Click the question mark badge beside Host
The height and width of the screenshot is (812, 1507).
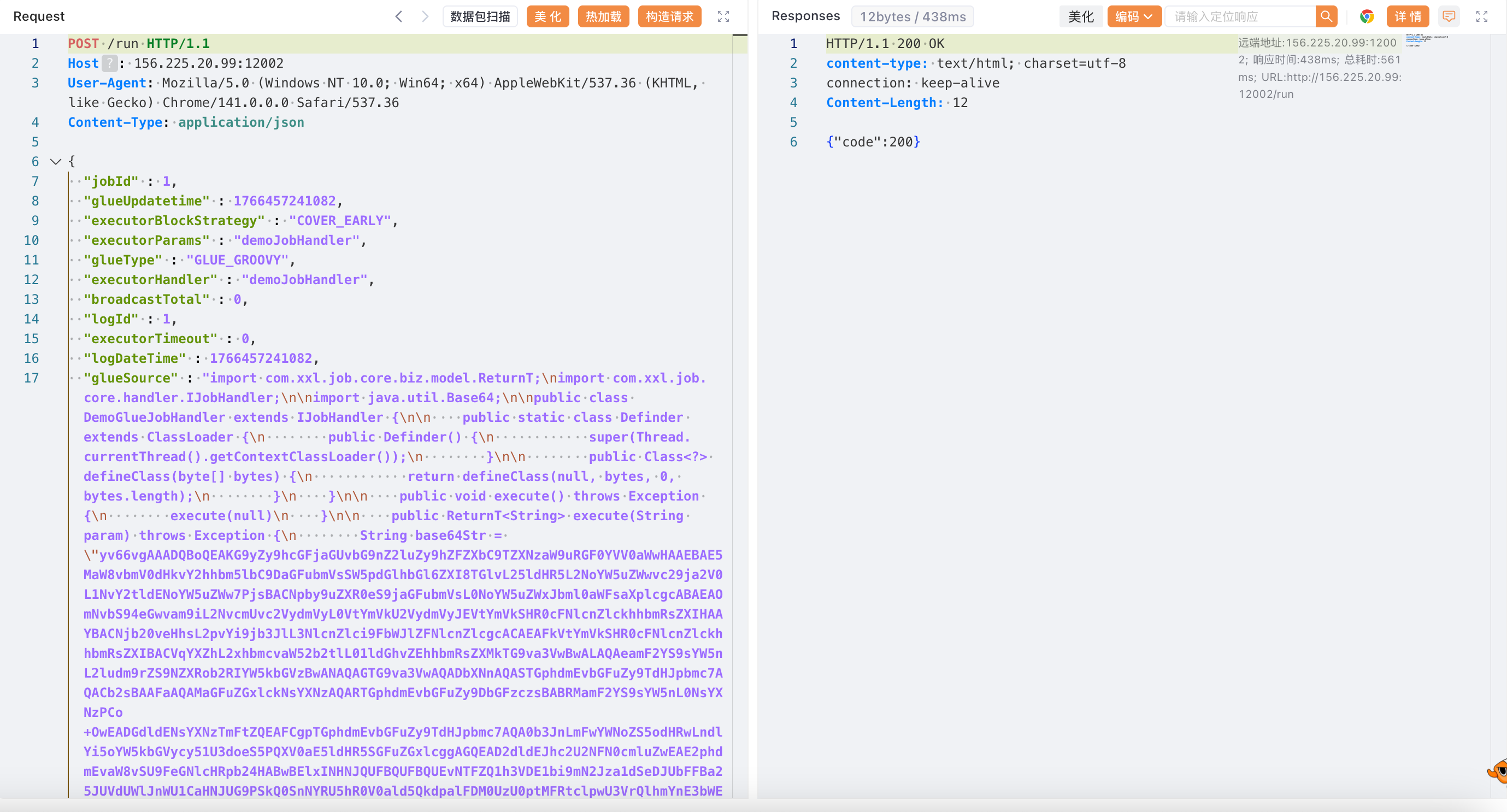click(109, 63)
